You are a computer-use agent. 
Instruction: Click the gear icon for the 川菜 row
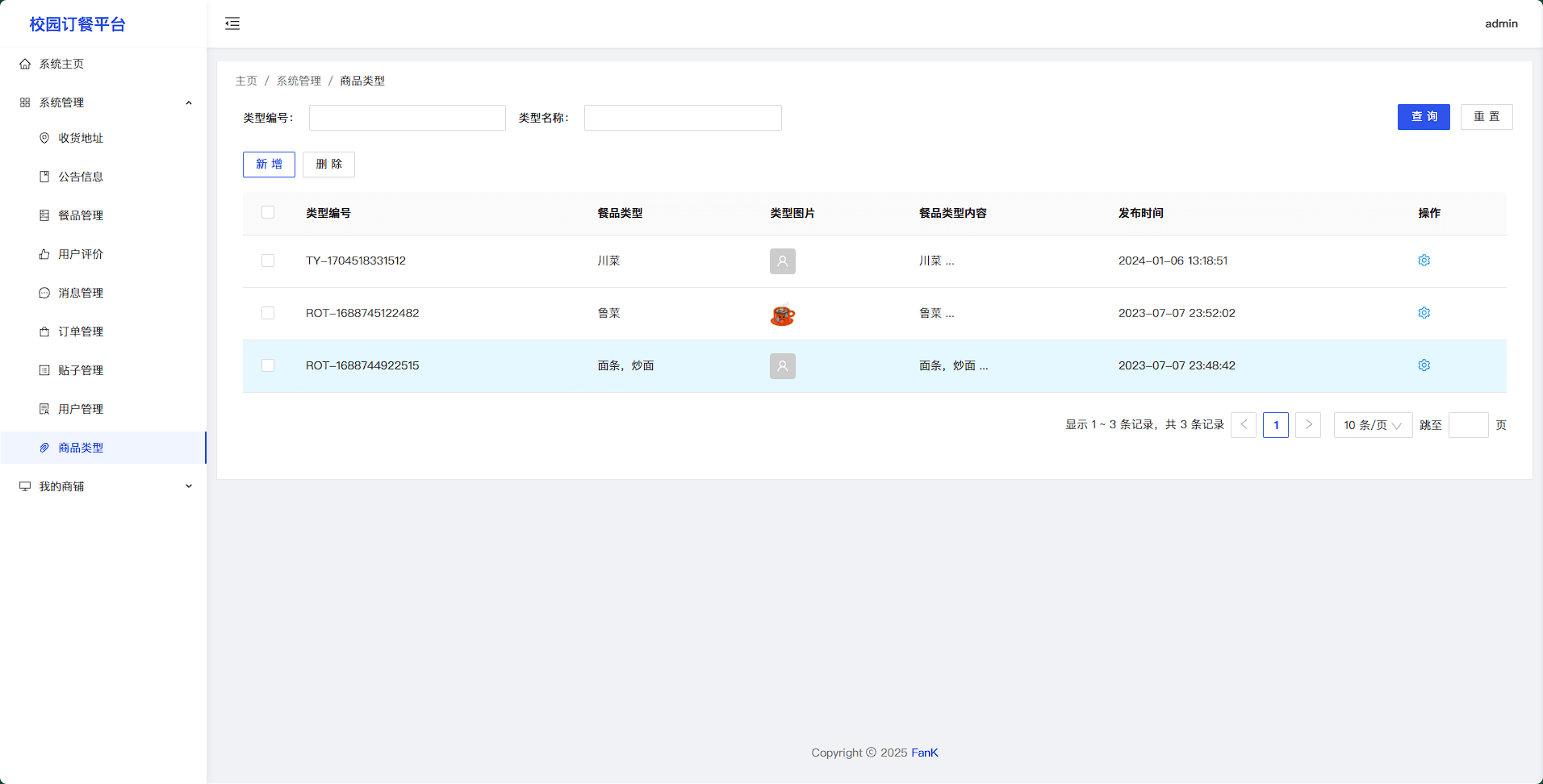click(x=1424, y=261)
